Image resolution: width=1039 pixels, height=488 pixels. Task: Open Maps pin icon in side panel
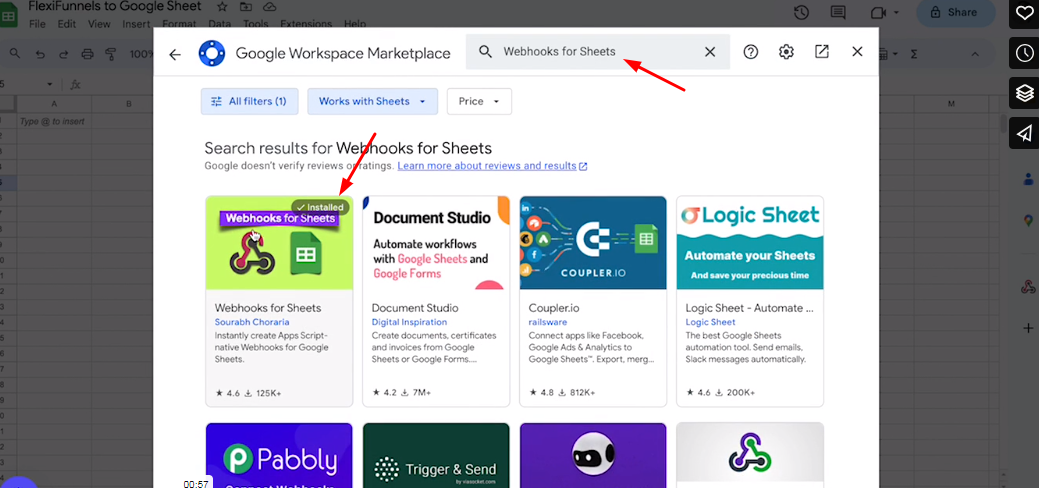(1028, 221)
